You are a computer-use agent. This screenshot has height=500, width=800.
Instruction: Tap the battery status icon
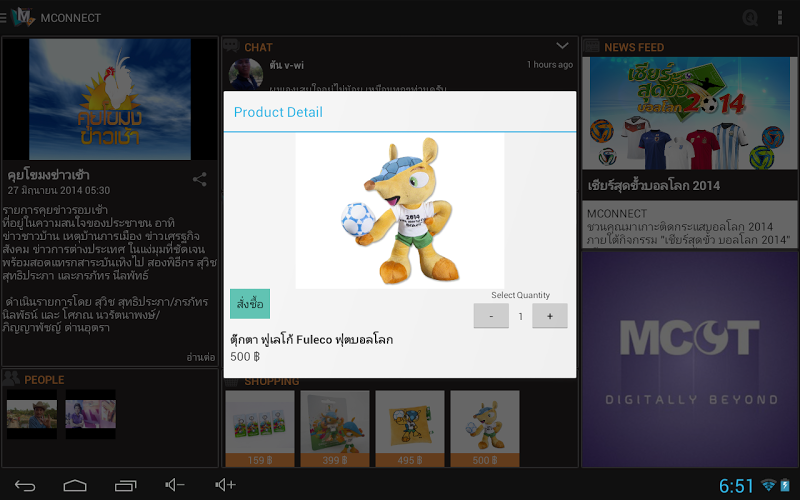pos(785,485)
